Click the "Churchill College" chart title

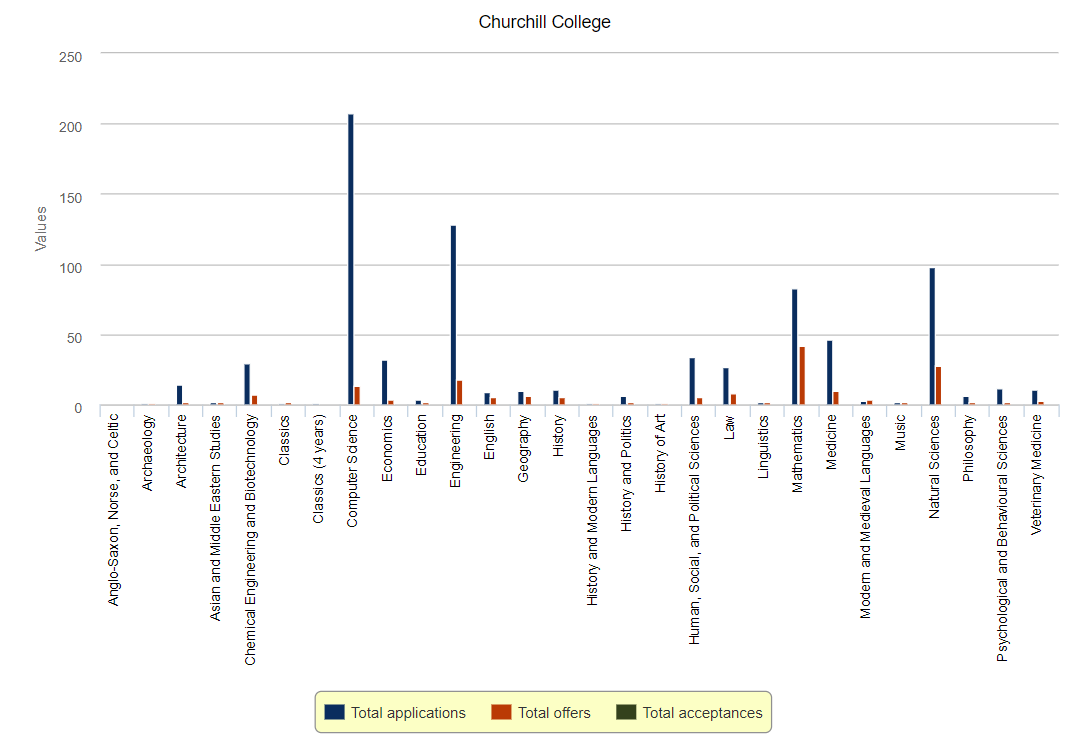[x=545, y=22]
